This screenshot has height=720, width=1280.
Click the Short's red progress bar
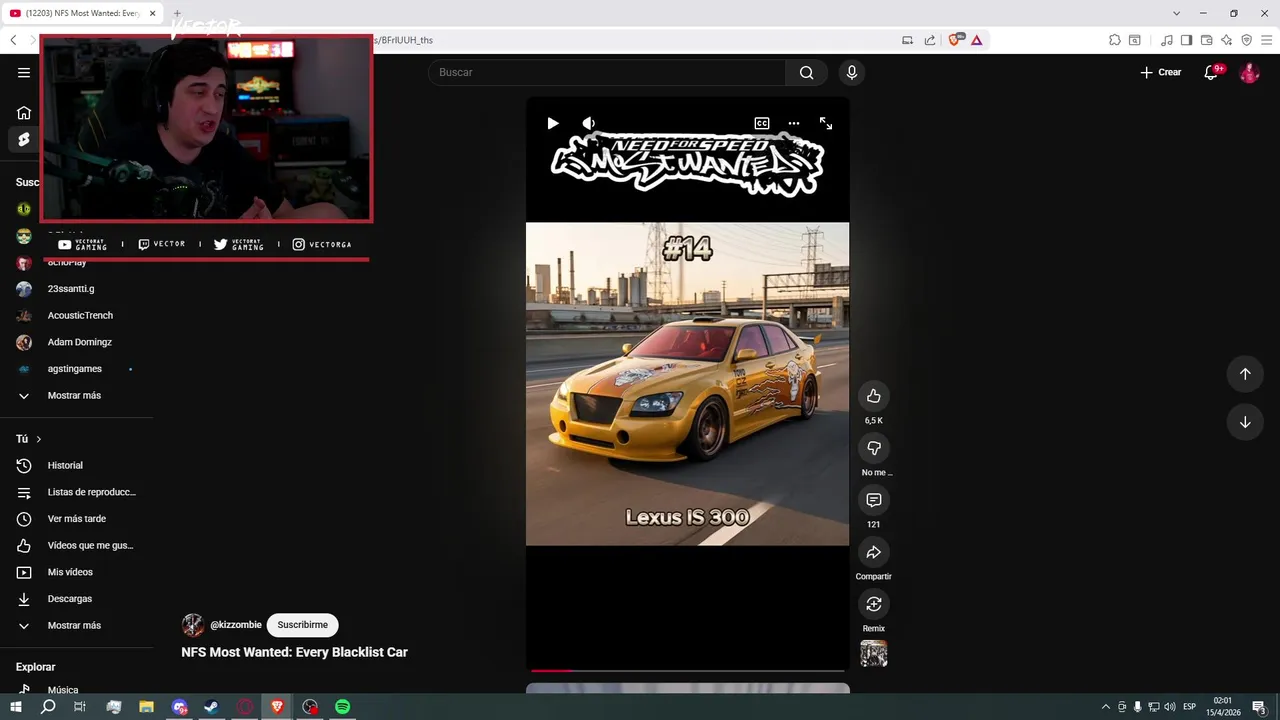[688, 670]
